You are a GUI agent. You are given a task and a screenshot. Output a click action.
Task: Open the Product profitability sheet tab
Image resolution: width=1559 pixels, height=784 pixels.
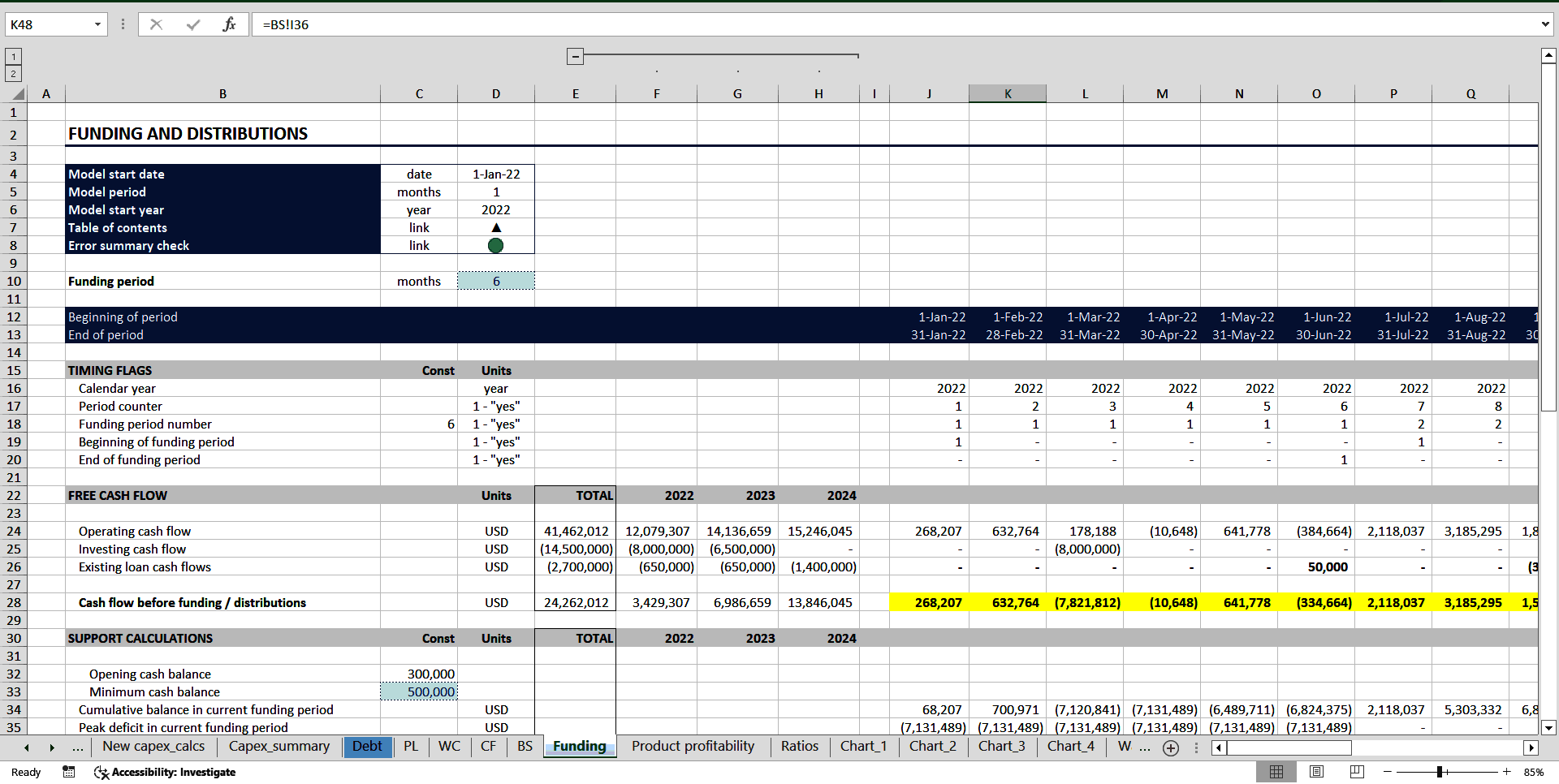pyautogui.click(x=693, y=746)
